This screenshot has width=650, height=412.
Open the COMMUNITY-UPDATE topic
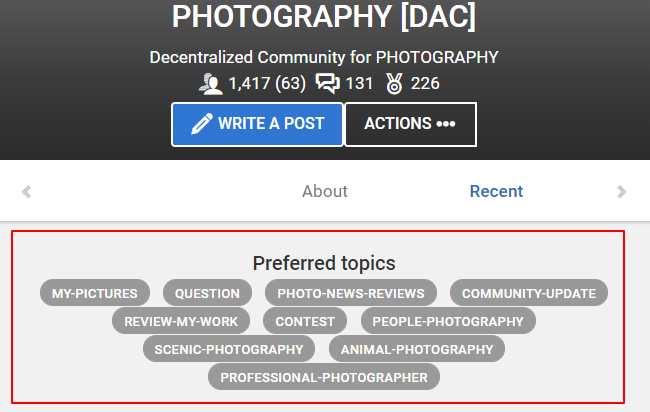tap(529, 293)
